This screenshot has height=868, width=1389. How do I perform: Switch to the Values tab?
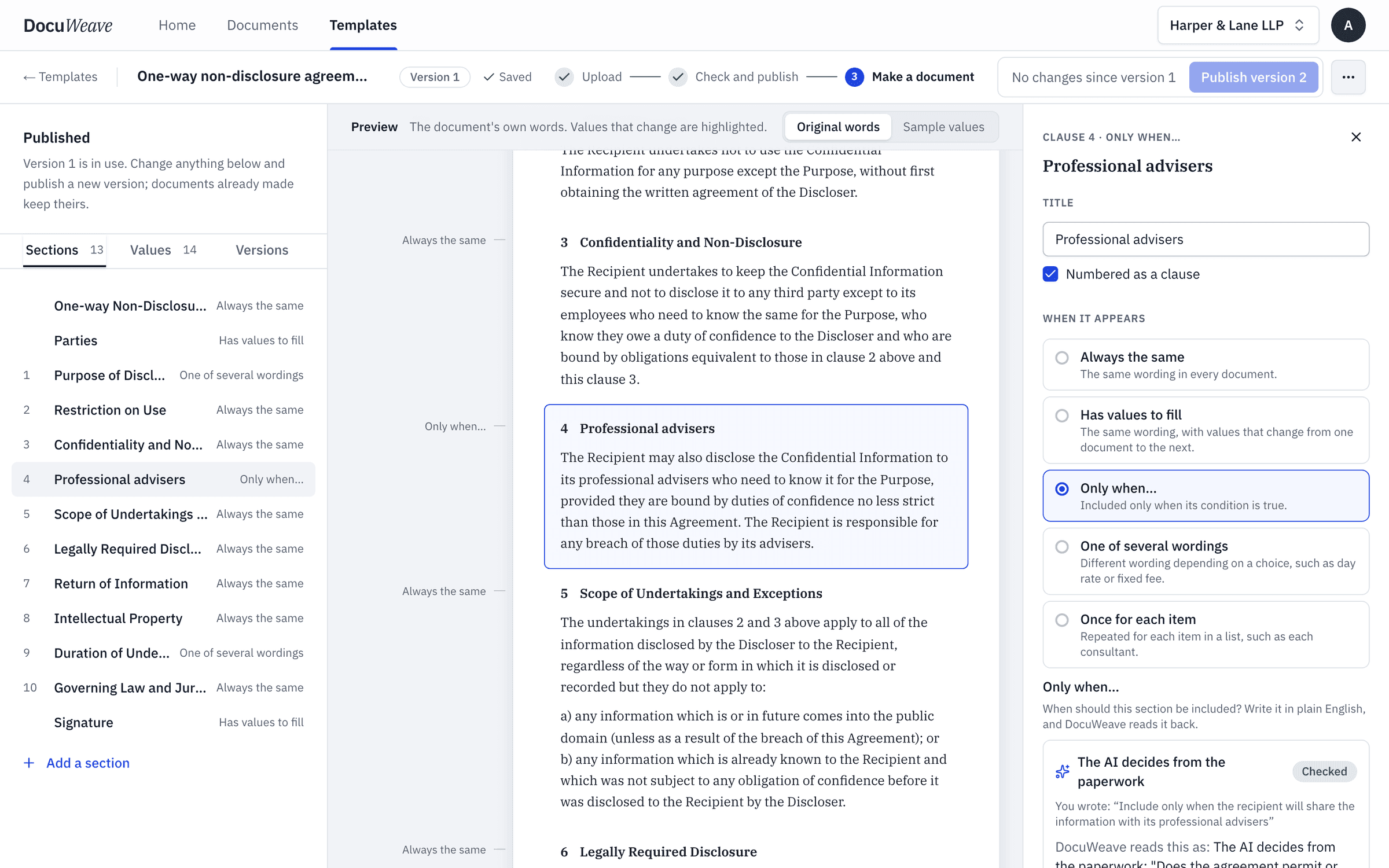pos(163,250)
